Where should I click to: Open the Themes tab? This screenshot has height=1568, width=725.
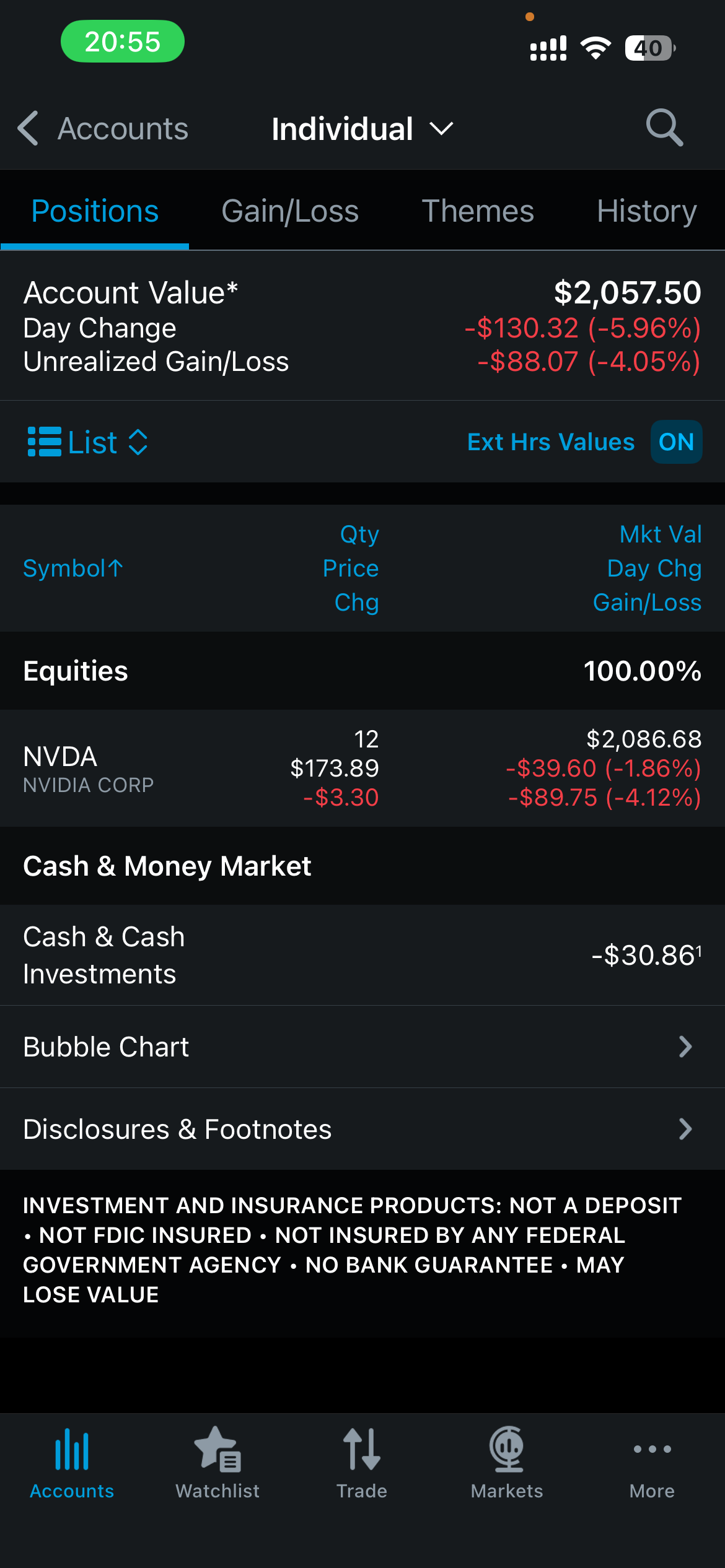pyautogui.click(x=477, y=211)
